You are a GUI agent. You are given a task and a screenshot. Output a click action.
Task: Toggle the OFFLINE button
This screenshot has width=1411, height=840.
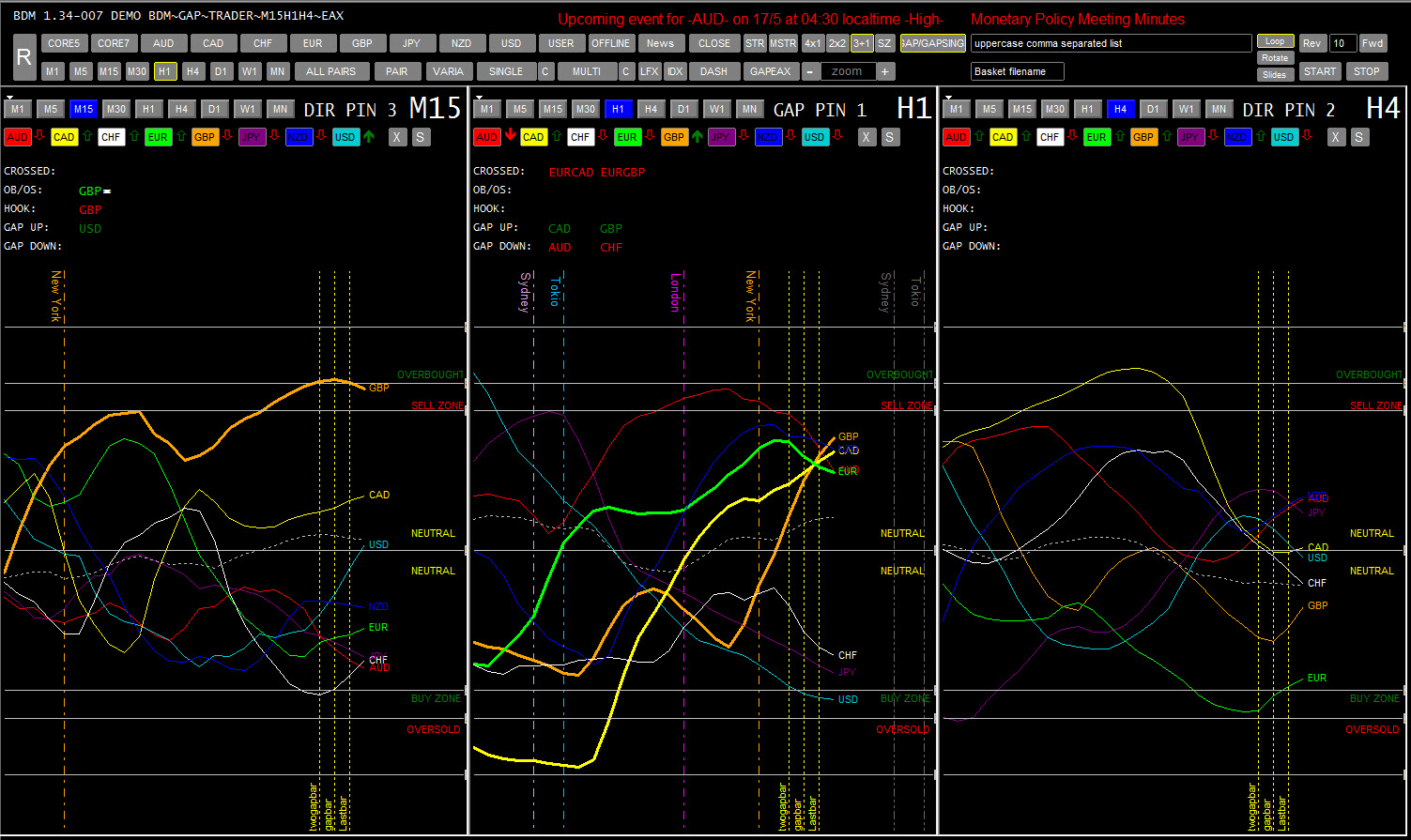[x=611, y=43]
